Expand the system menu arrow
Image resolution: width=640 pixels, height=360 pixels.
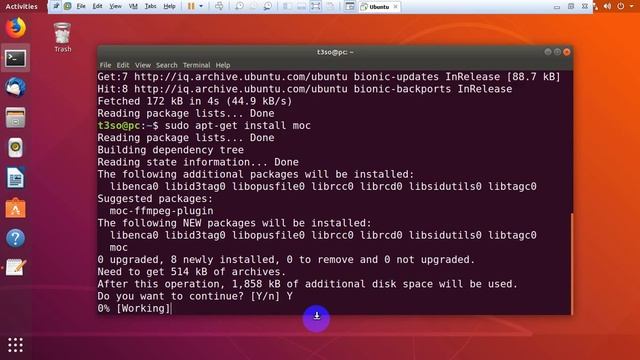631,6
